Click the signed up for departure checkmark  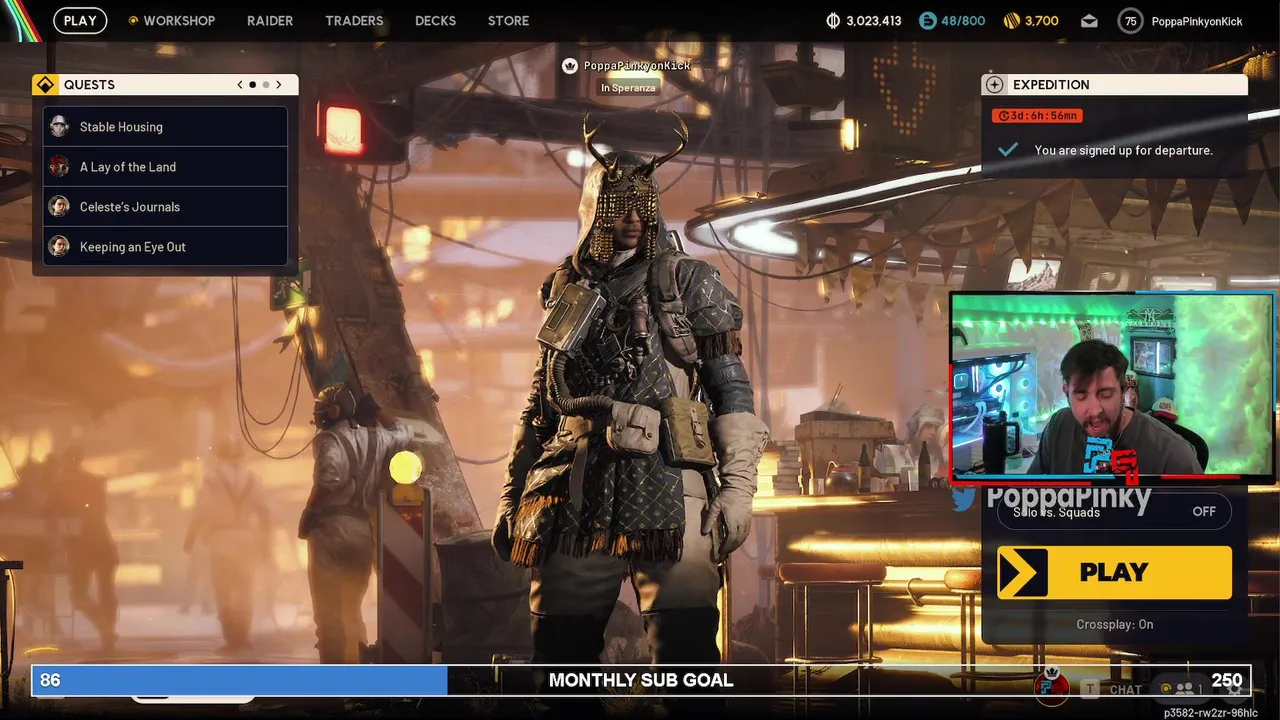pos(1008,150)
